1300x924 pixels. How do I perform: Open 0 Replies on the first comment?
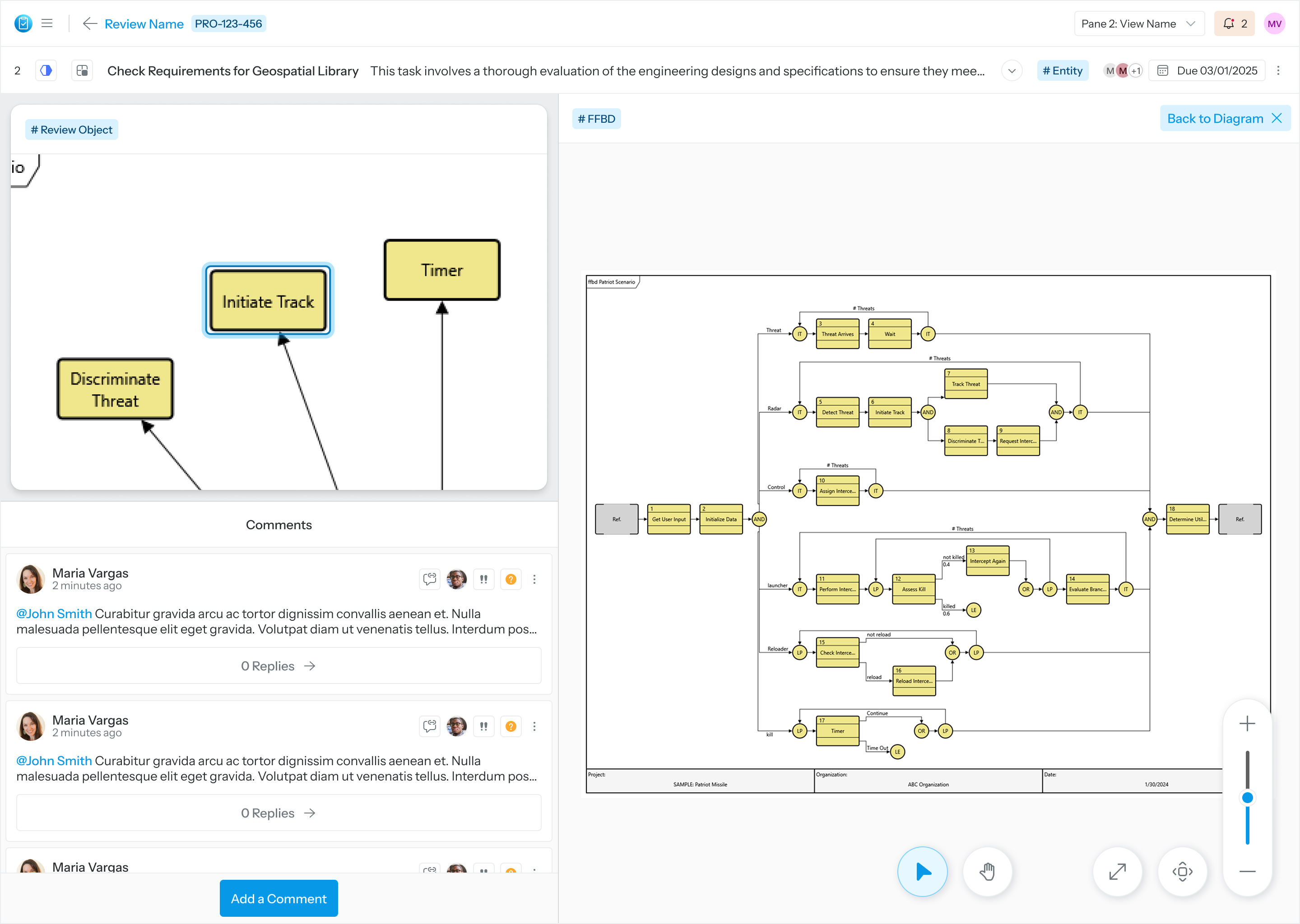click(x=279, y=665)
